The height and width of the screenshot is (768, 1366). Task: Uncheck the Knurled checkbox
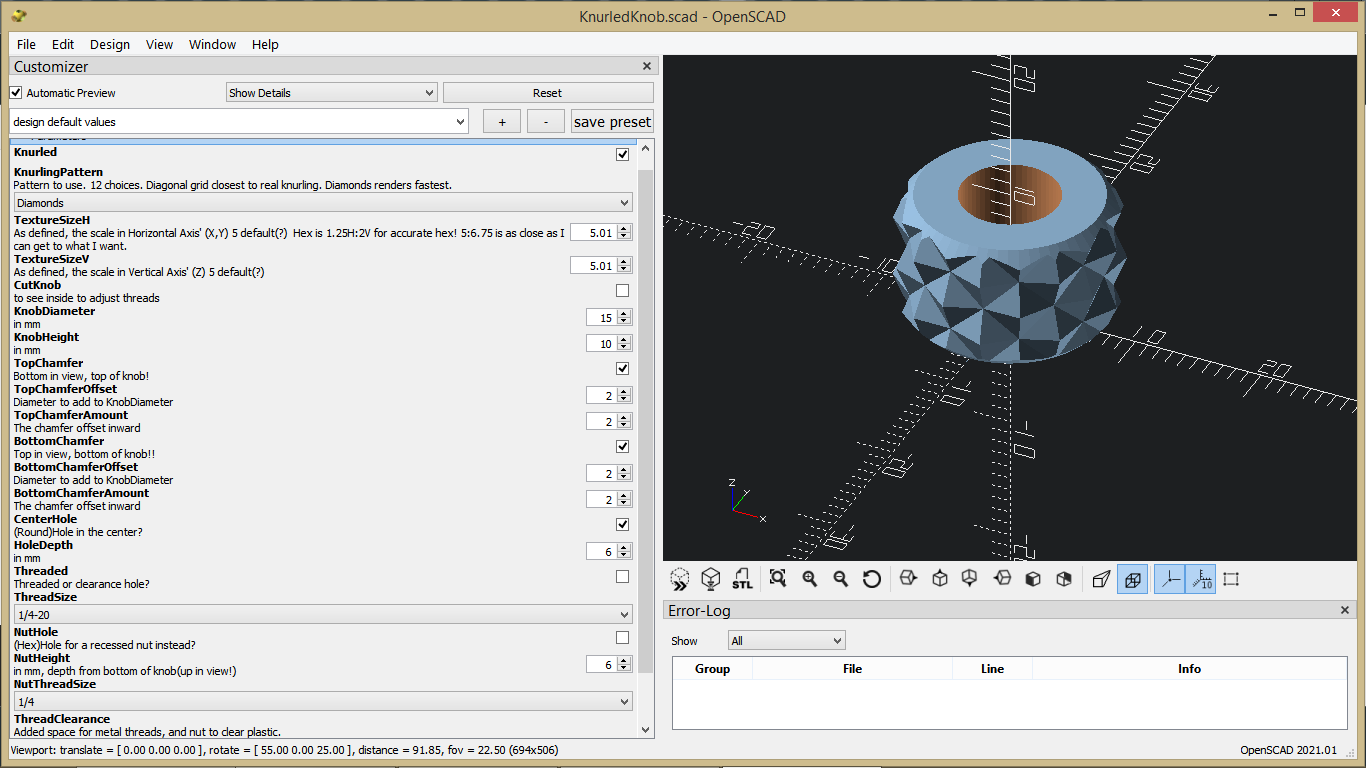(x=622, y=154)
